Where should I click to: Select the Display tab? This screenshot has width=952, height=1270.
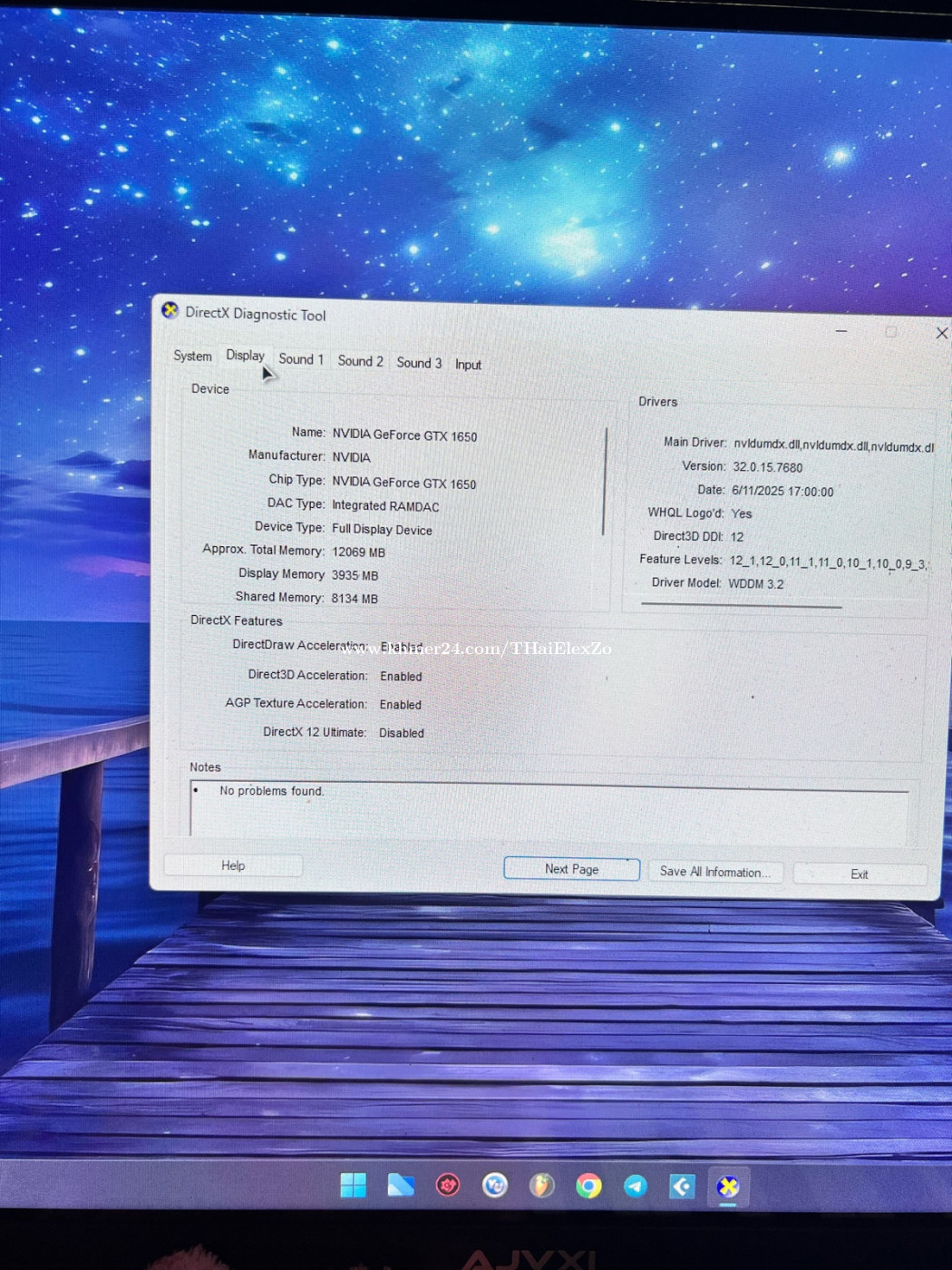click(x=245, y=356)
